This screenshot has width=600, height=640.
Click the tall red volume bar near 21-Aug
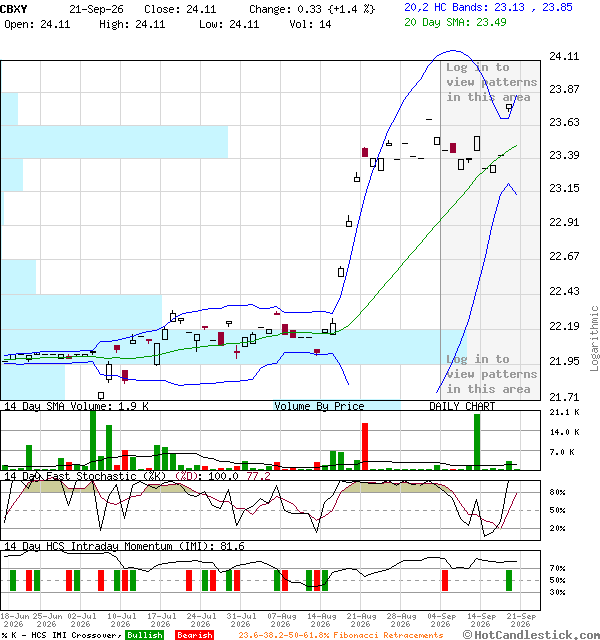point(365,447)
